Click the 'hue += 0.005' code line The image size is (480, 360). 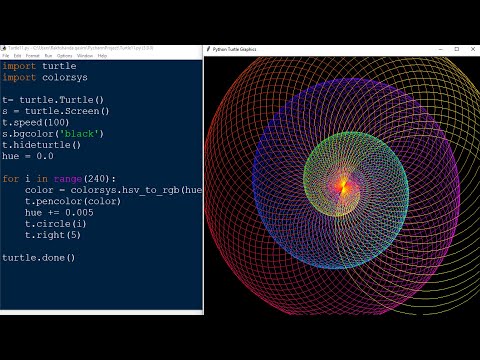coord(59,213)
